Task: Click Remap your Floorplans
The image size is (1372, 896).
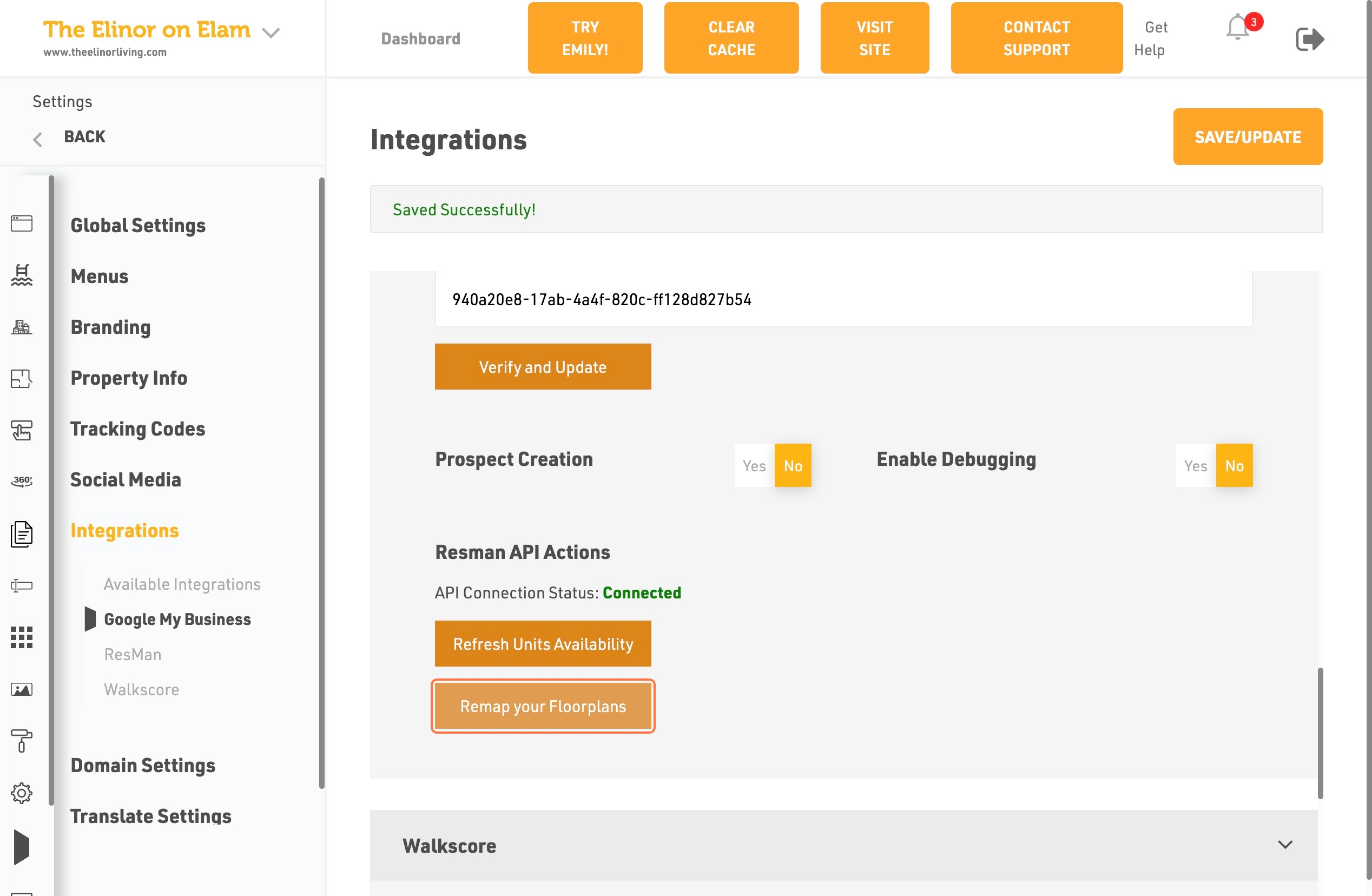Action: [x=543, y=706]
